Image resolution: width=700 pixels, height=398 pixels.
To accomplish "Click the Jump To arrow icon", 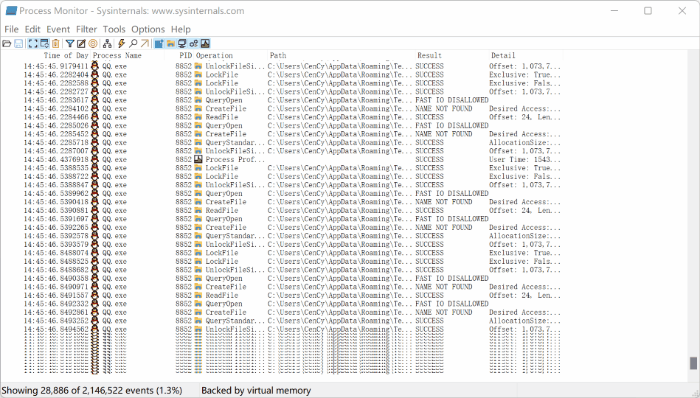I will point(145,43).
